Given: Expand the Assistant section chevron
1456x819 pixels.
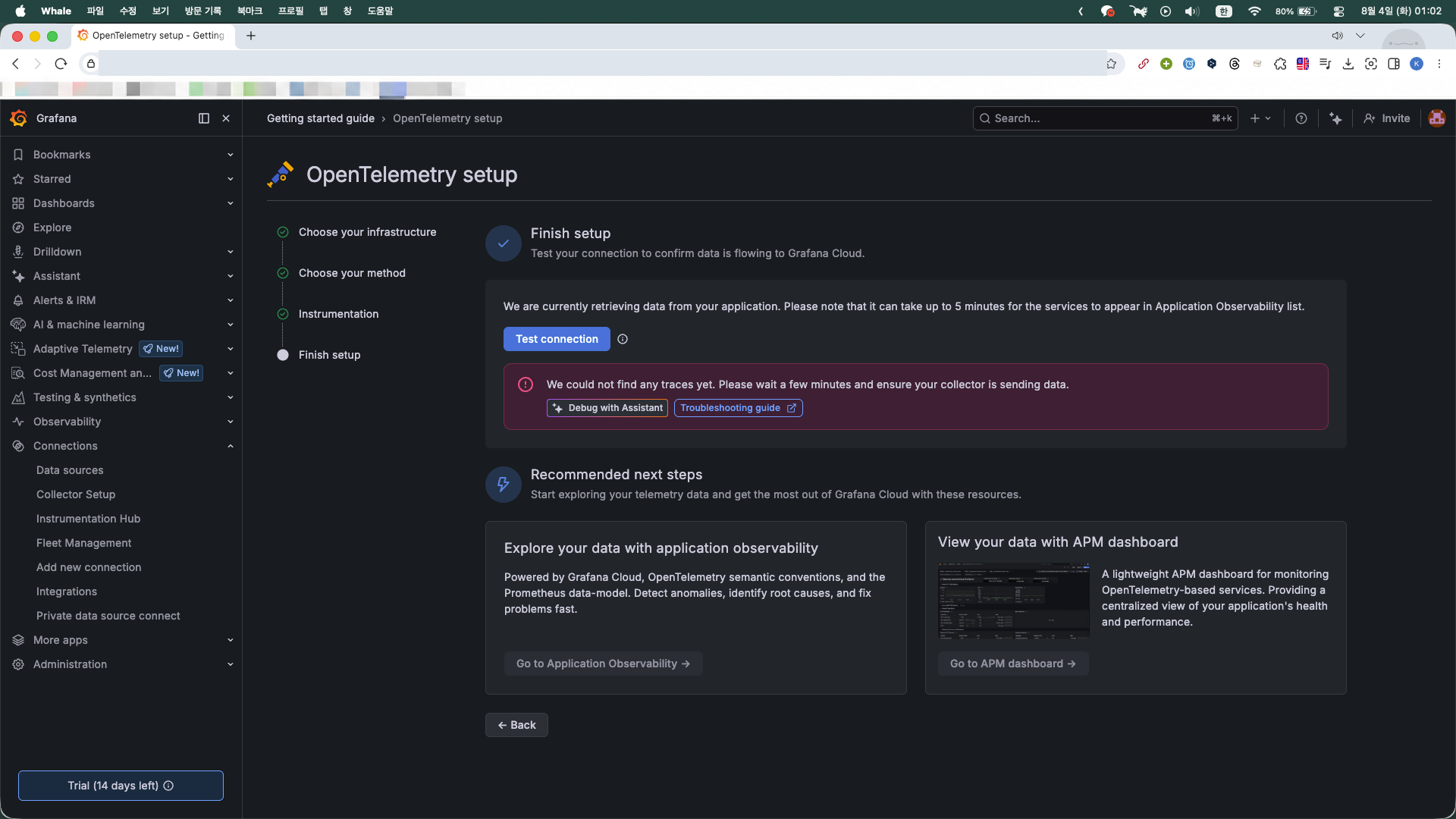Looking at the screenshot, I should tap(230, 276).
